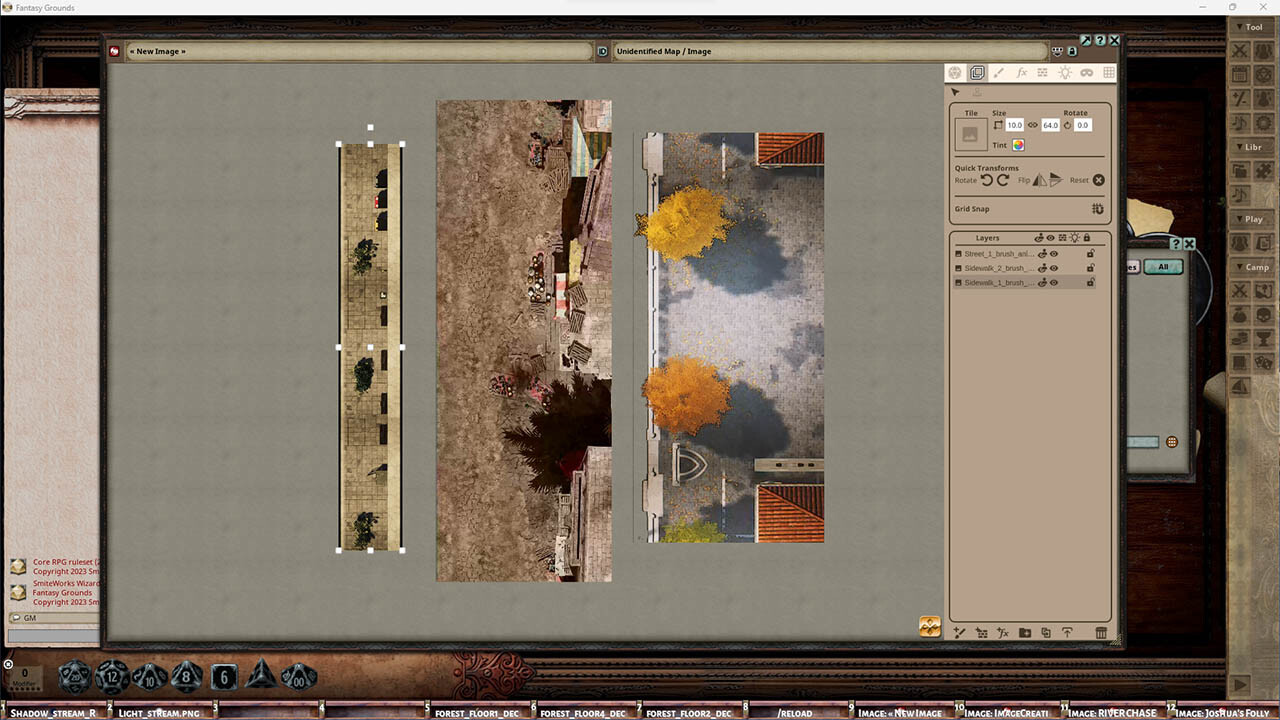Switch to the FOREST_FLOOR1_DEC taskbar tab
Image resolution: width=1280 pixels, height=720 pixels.
pyautogui.click(x=477, y=713)
